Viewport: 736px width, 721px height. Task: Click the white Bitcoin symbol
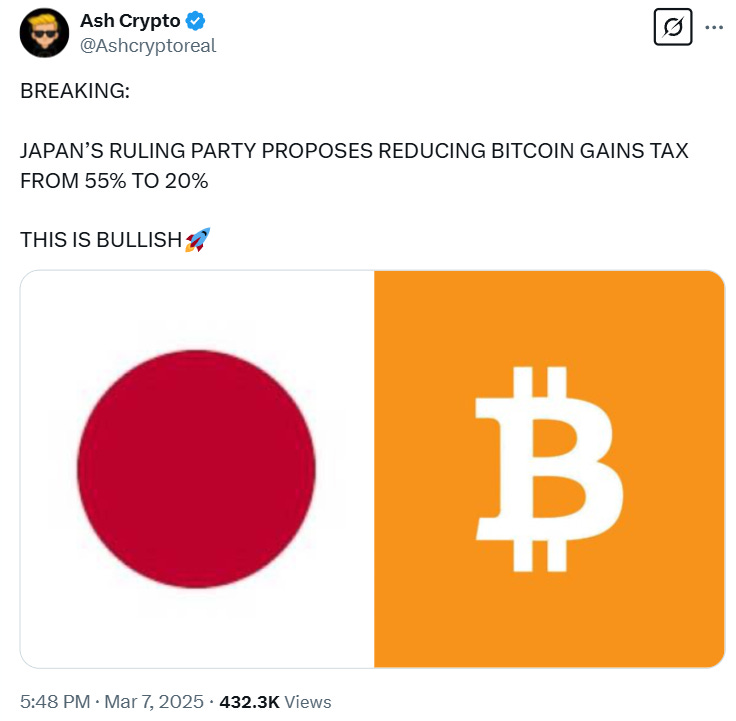tap(549, 469)
